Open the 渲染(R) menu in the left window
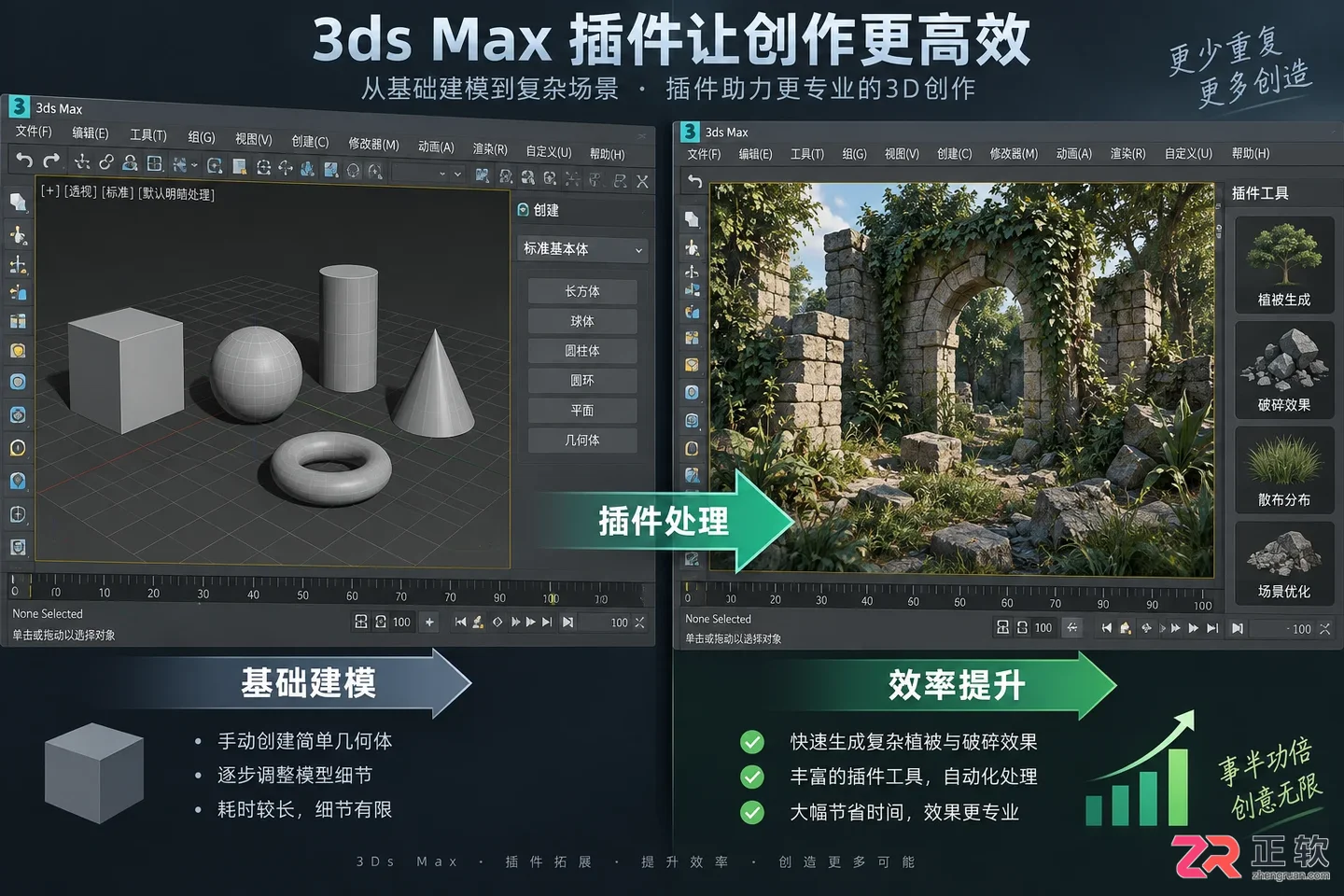 [x=490, y=148]
